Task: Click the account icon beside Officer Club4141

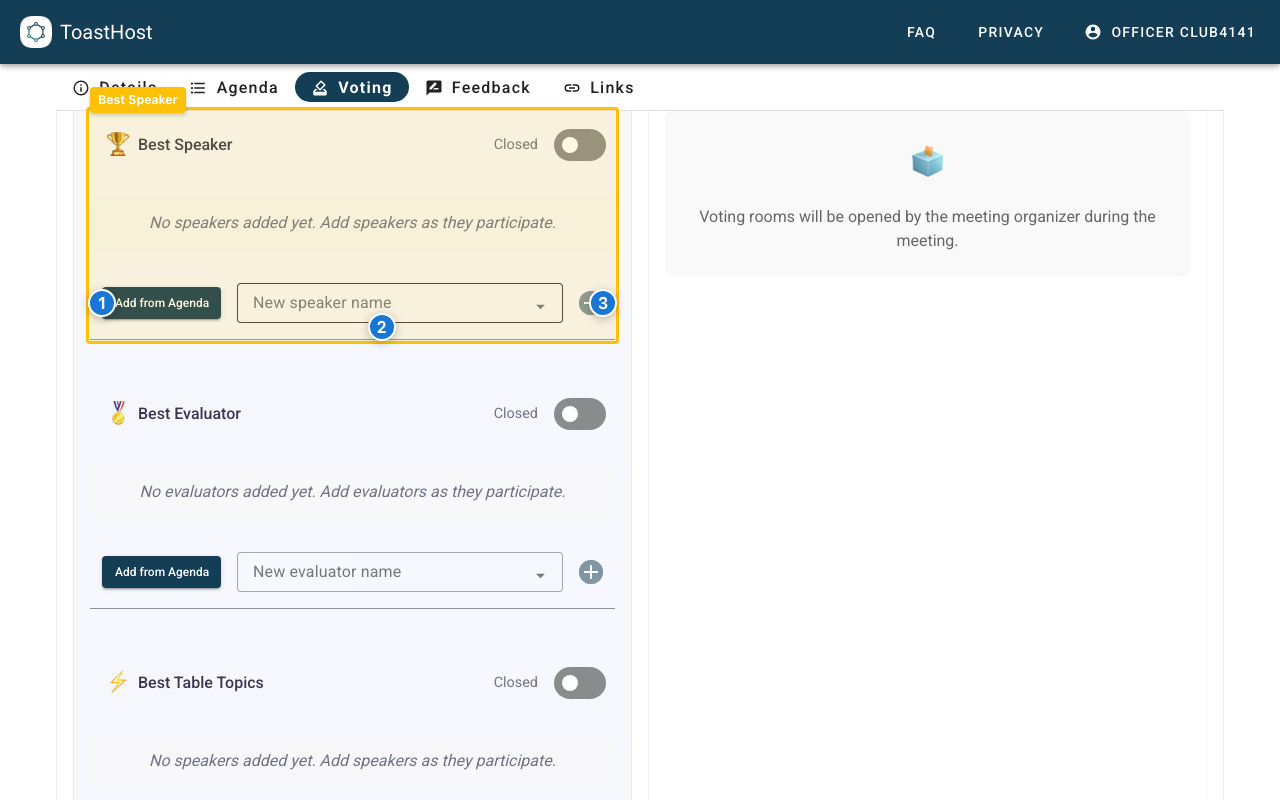Action: coord(1093,32)
